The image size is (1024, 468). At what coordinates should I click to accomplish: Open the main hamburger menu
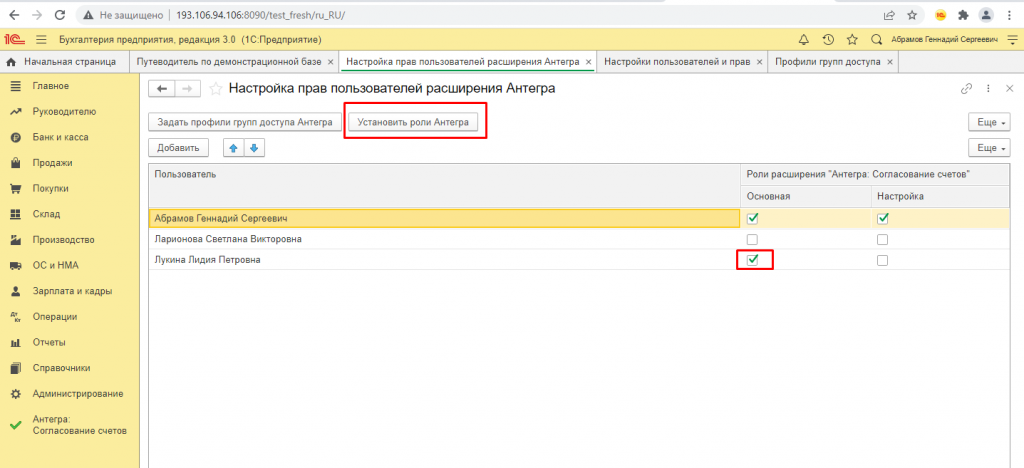41,39
